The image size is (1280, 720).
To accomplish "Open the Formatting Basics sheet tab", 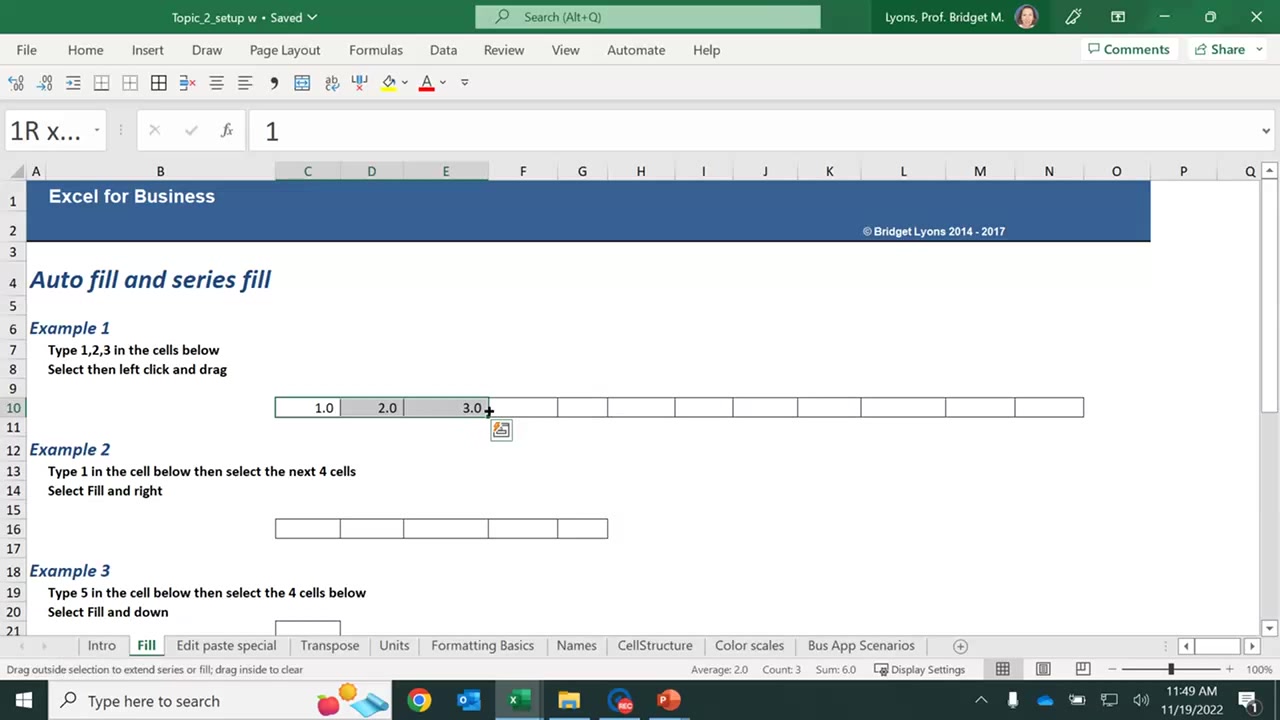I will pyautogui.click(x=482, y=646).
